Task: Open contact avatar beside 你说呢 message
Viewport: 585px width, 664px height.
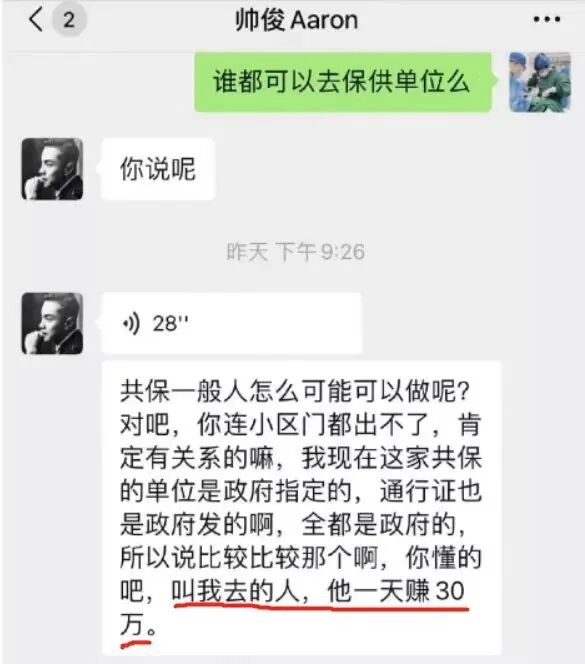Action: coord(52,169)
